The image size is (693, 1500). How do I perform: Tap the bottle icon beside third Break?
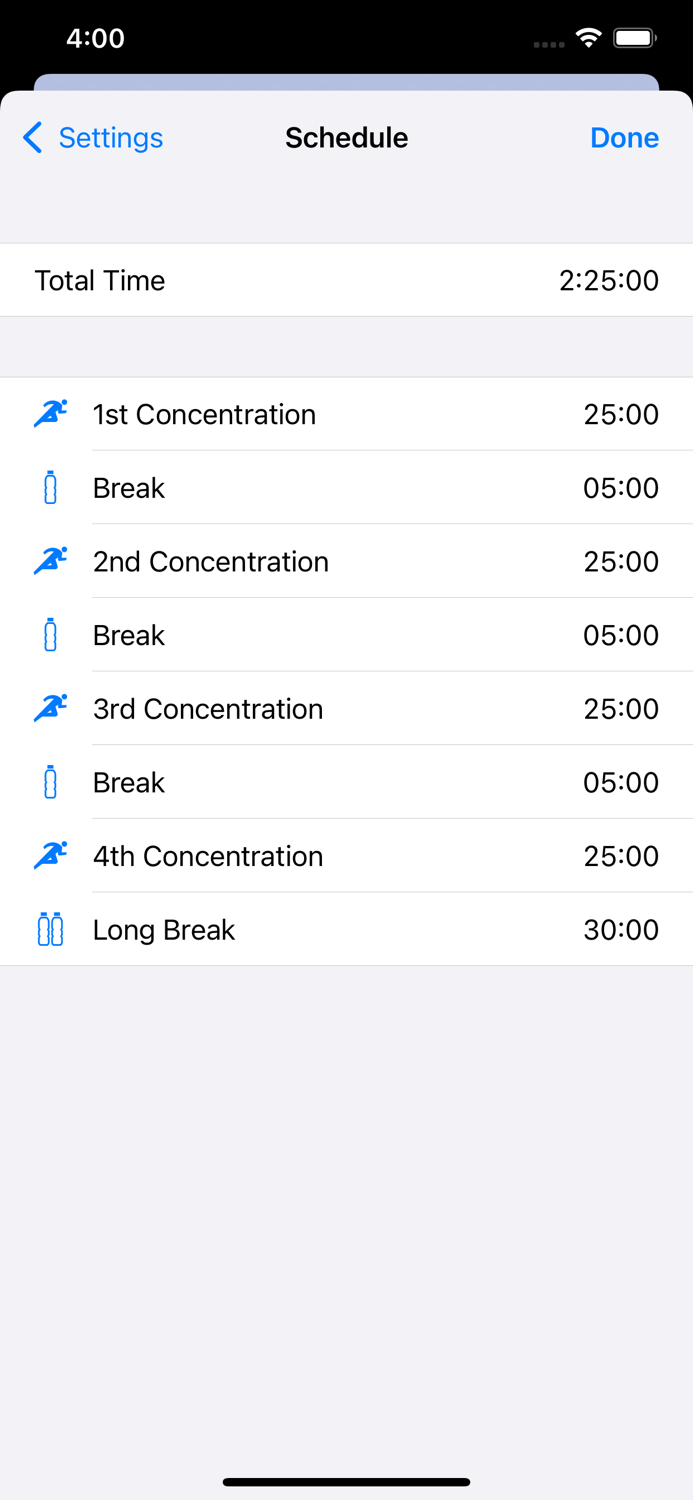pos(49,782)
